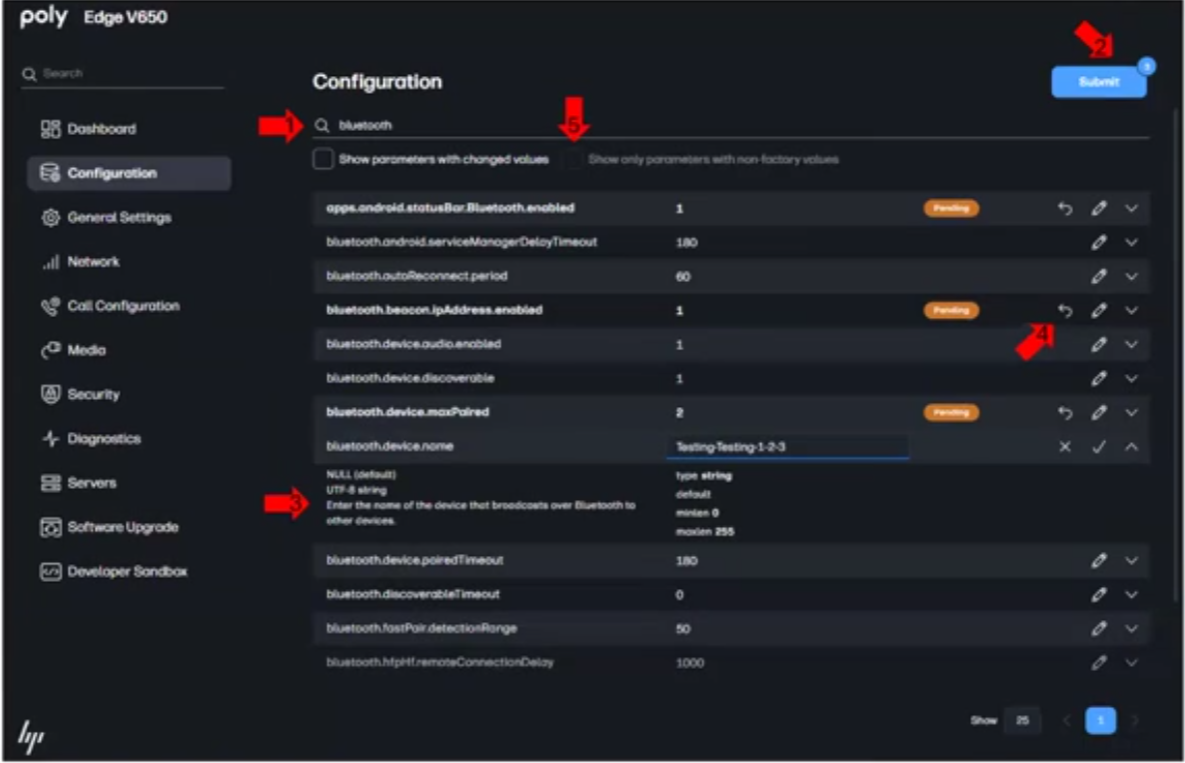Expand bluetooth.beacon.ipAddress.enabled row details
1185x763 pixels.
[x=1131, y=310]
